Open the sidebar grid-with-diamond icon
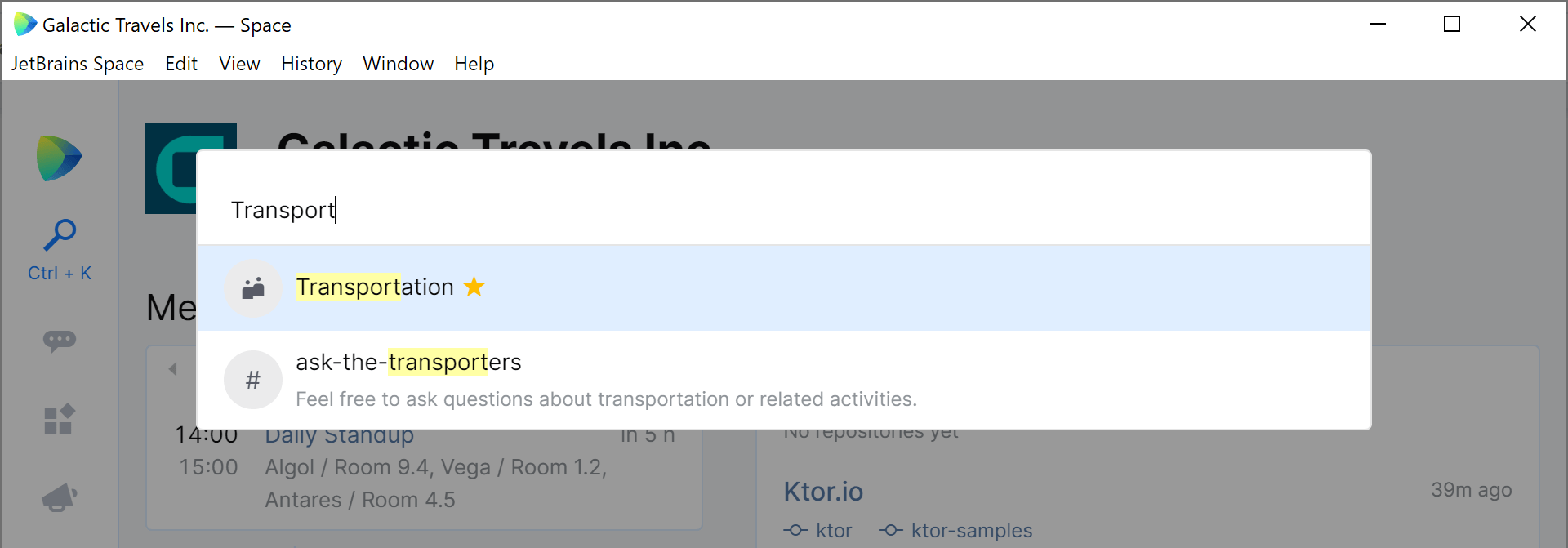This screenshot has width=1568, height=548. tap(60, 419)
